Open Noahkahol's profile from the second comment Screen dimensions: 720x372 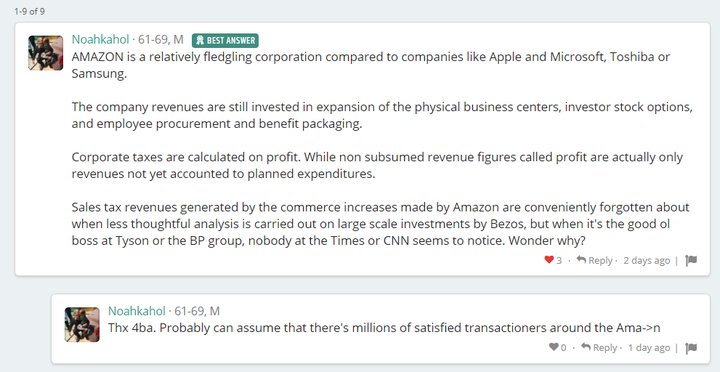[x=137, y=311]
